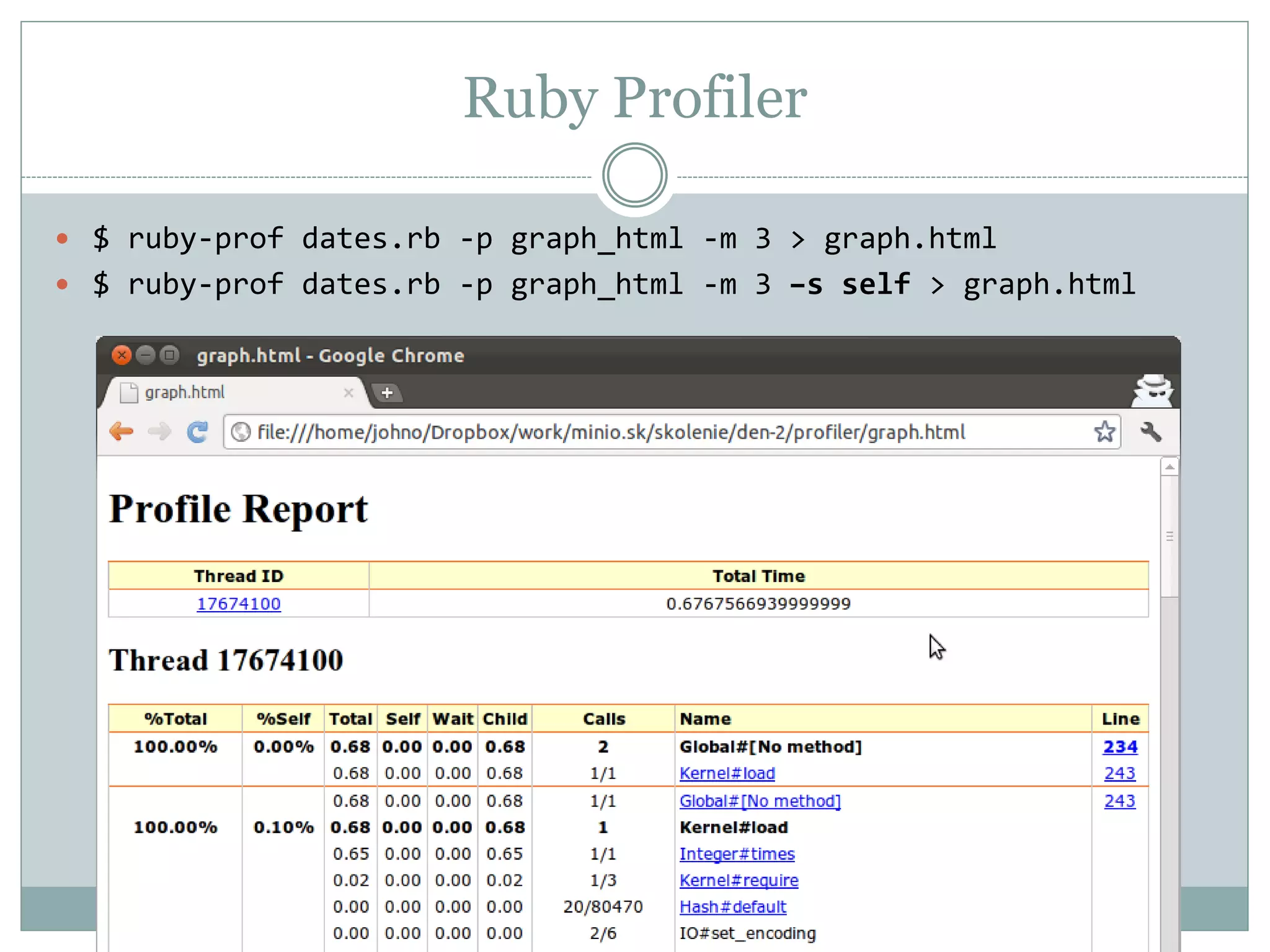Open the Chrome wrench settings menu
The width and height of the screenshot is (1270, 952).
[1150, 431]
